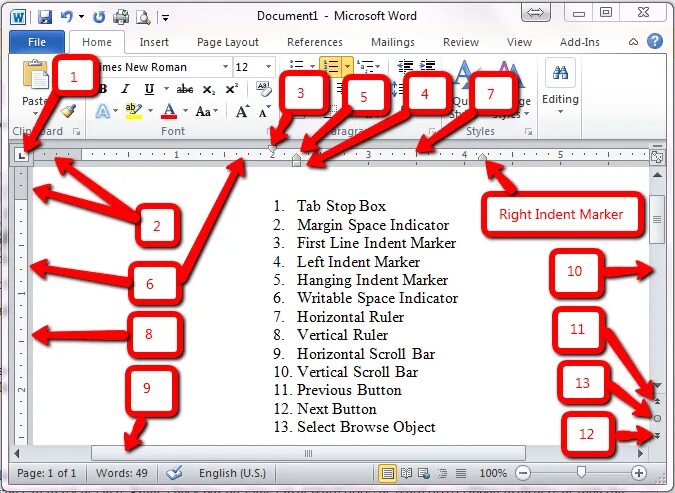Click the proofing errors check icon
The height and width of the screenshot is (493, 675).
click(174, 473)
